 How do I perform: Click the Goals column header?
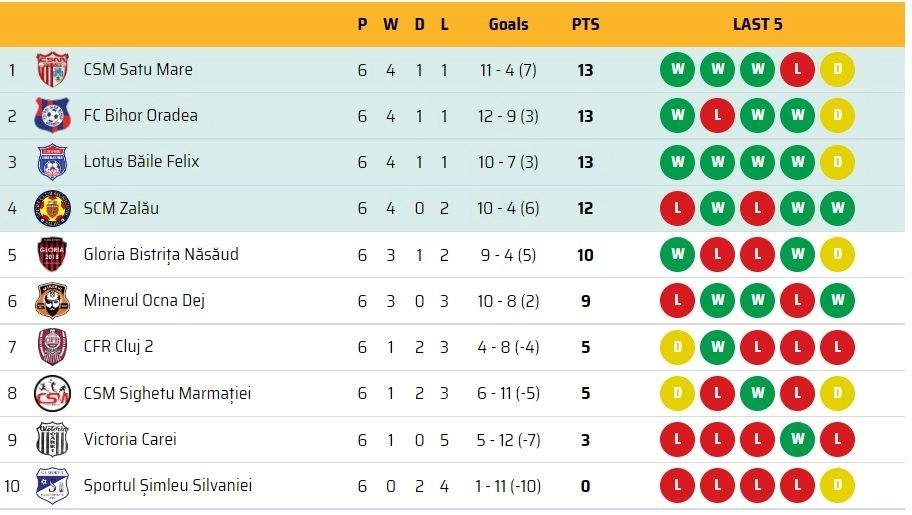508,24
